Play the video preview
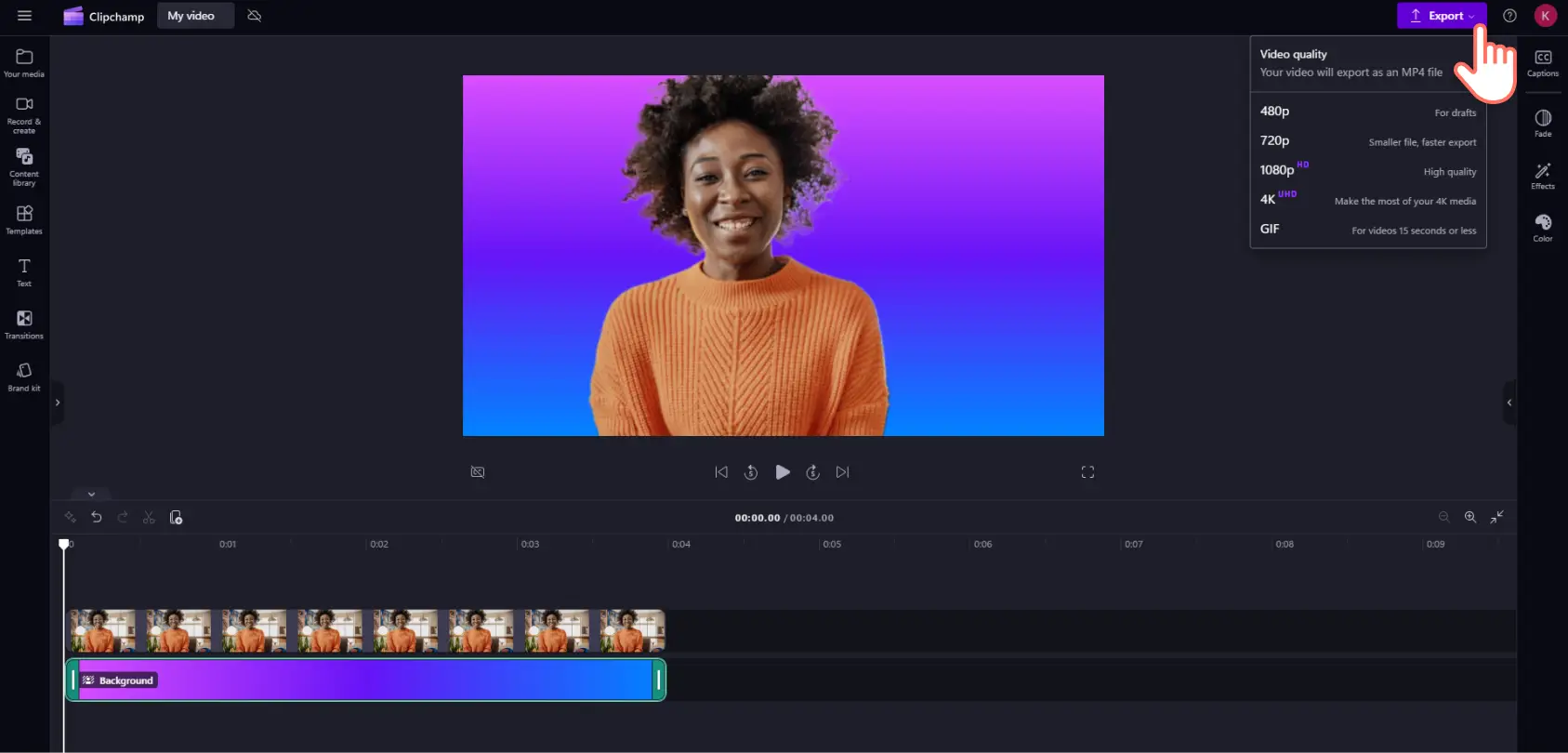The width and height of the screenshot is (1568, 753). [783, 472]
